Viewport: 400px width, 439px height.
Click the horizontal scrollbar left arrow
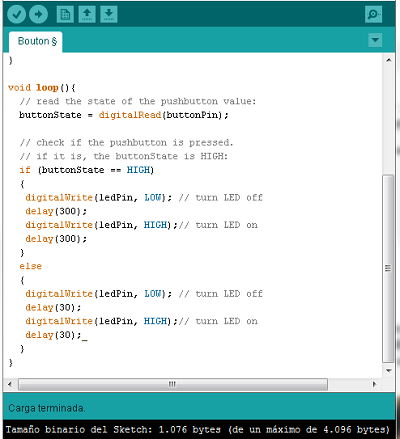coord(10,384)
